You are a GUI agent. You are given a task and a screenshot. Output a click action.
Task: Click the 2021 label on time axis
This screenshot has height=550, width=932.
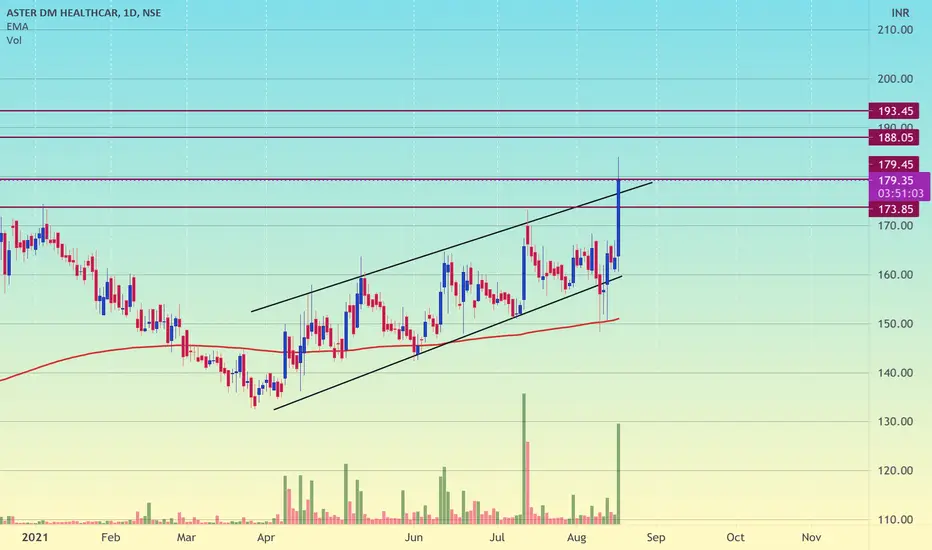(34, 538)
